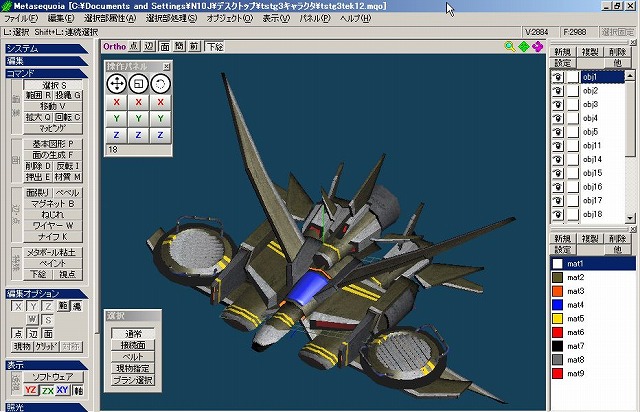Click the 移動 V command button

(53, 106)
